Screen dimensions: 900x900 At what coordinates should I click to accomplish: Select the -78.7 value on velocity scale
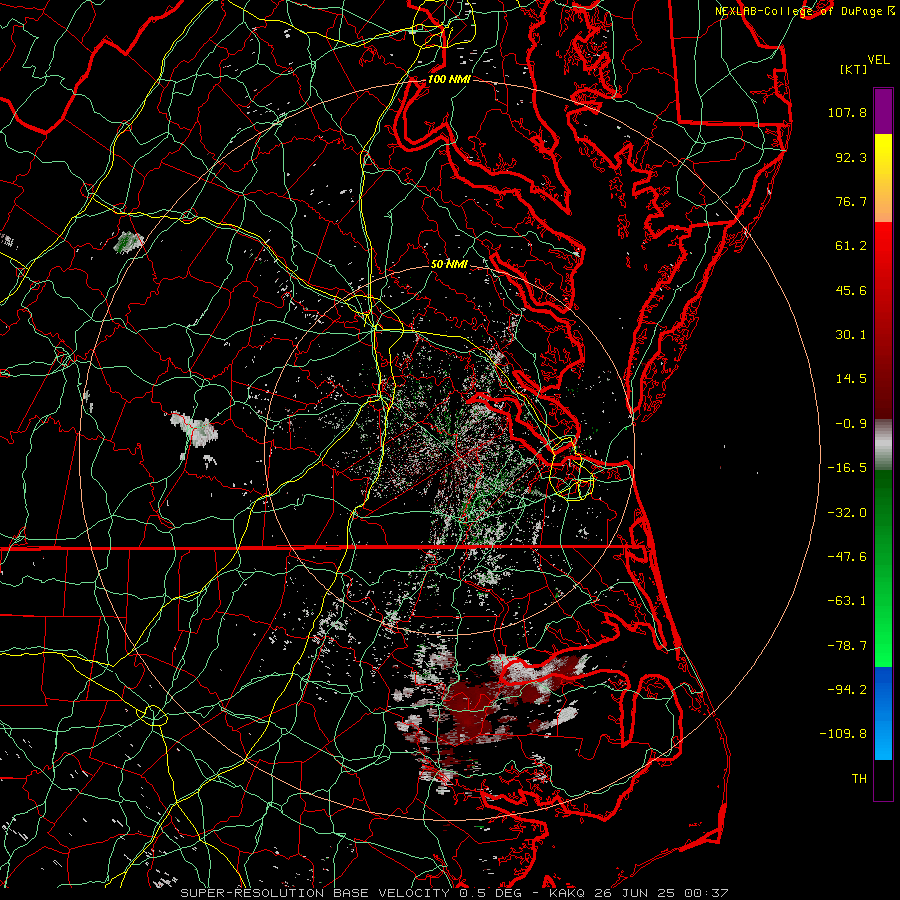(x=847, y=646)
